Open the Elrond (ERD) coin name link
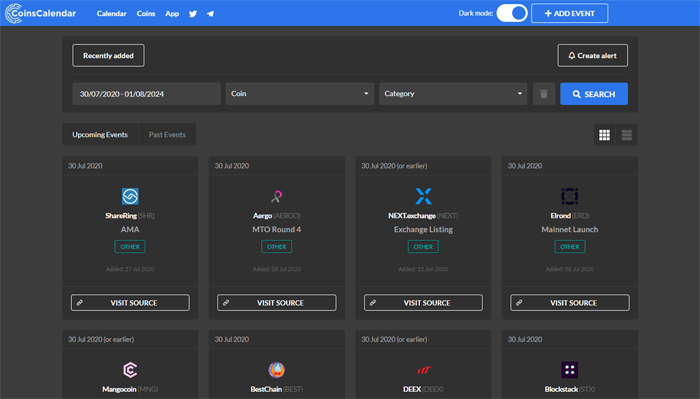This screenshot has height=399, width=700. tap(570, 216)
